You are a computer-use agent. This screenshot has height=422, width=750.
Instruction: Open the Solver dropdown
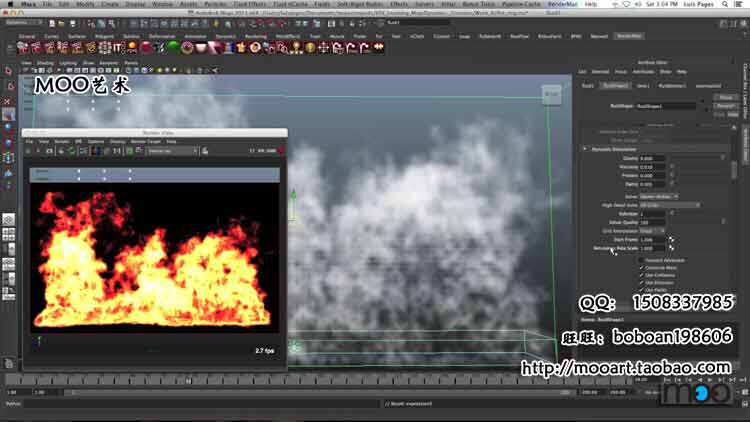click(659, 197)
